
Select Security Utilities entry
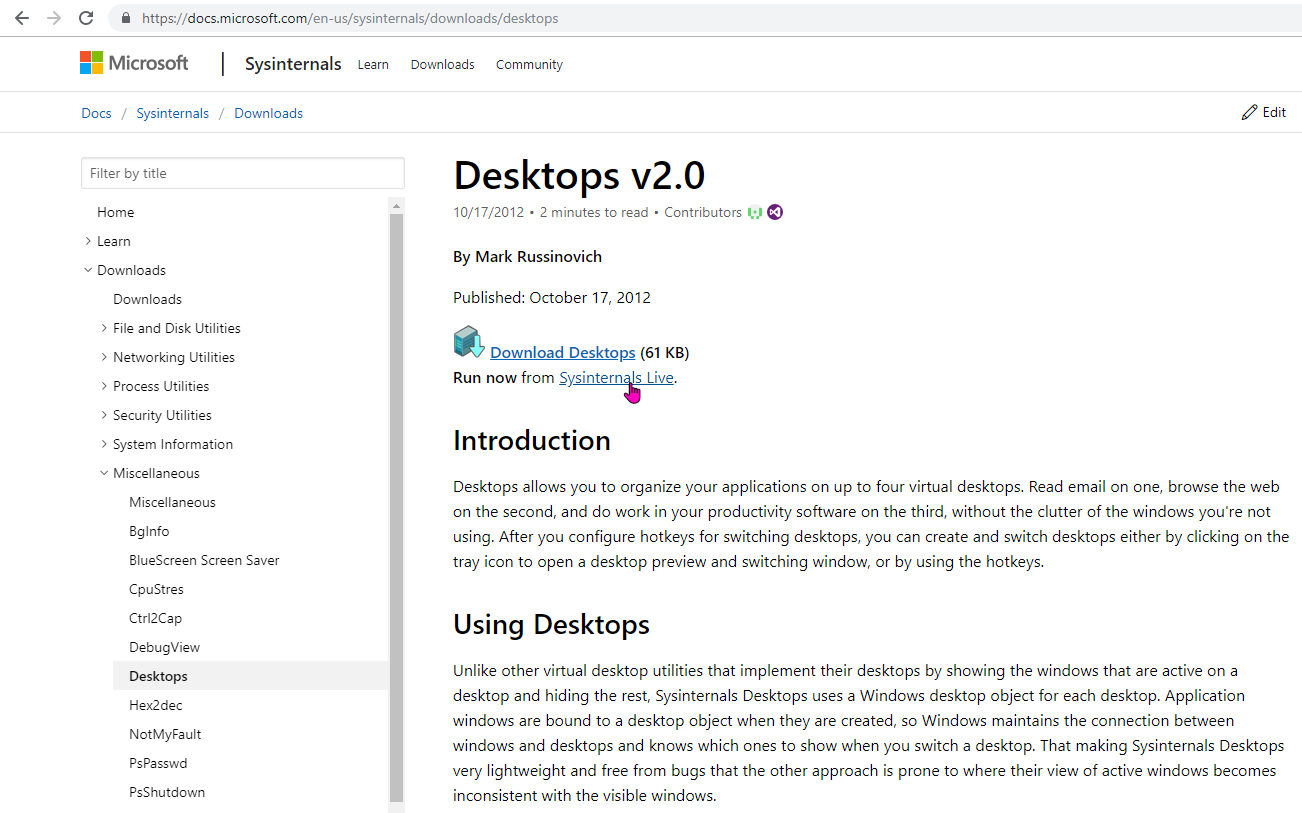coord(162,415)
